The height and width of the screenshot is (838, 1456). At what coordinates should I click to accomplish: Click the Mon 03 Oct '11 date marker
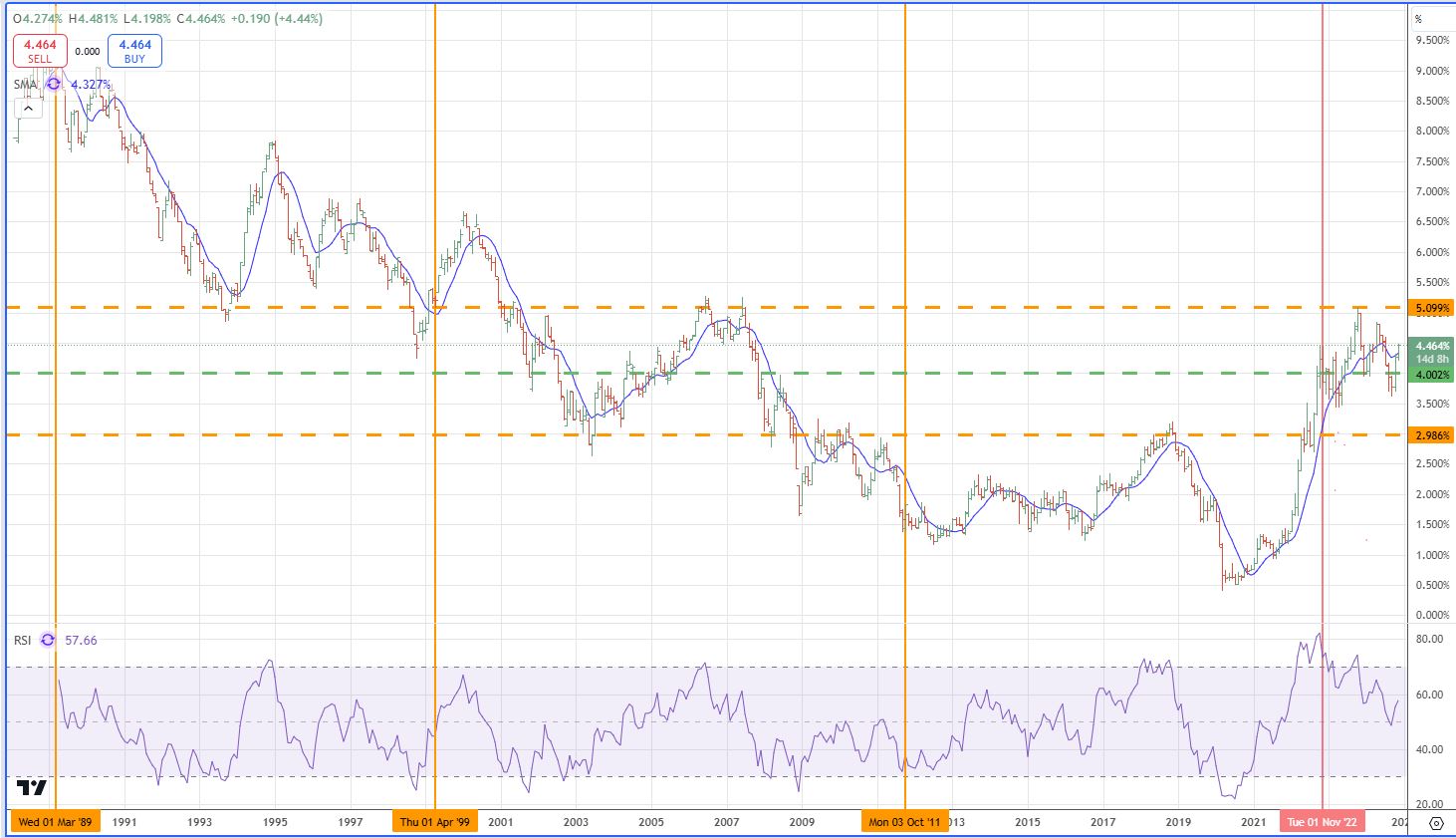pyautogui.click(x=904, y=822)
